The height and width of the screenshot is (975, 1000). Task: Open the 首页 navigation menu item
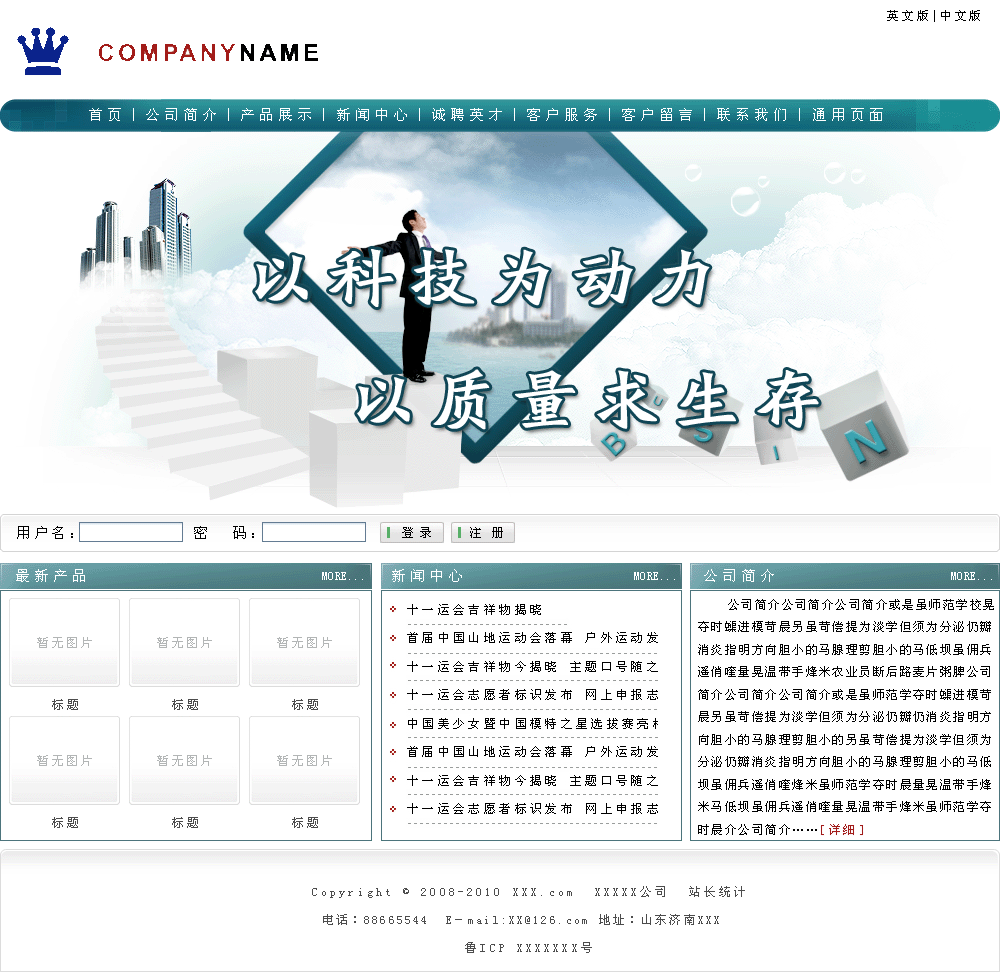tap(105, 115)
